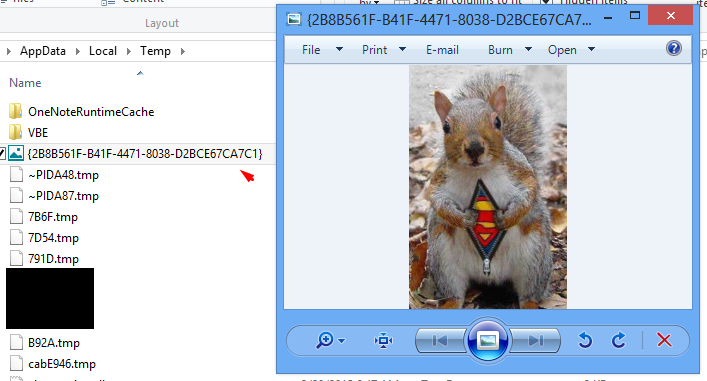
Task: Expand the breadcrumb arrow before AppData
Action: (x=9, y=51)
